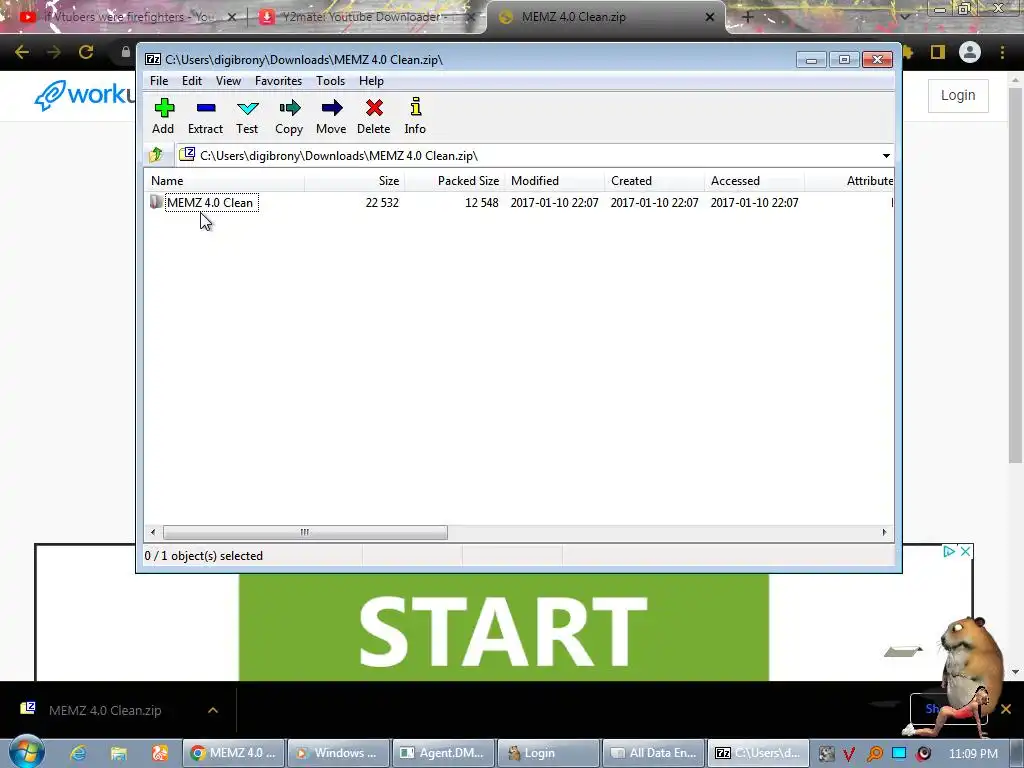Open the downloaded MEMZ 4.0 Clean.zip item
The height and width of the screenshot is (768, 1024).
tap(104, 710)
